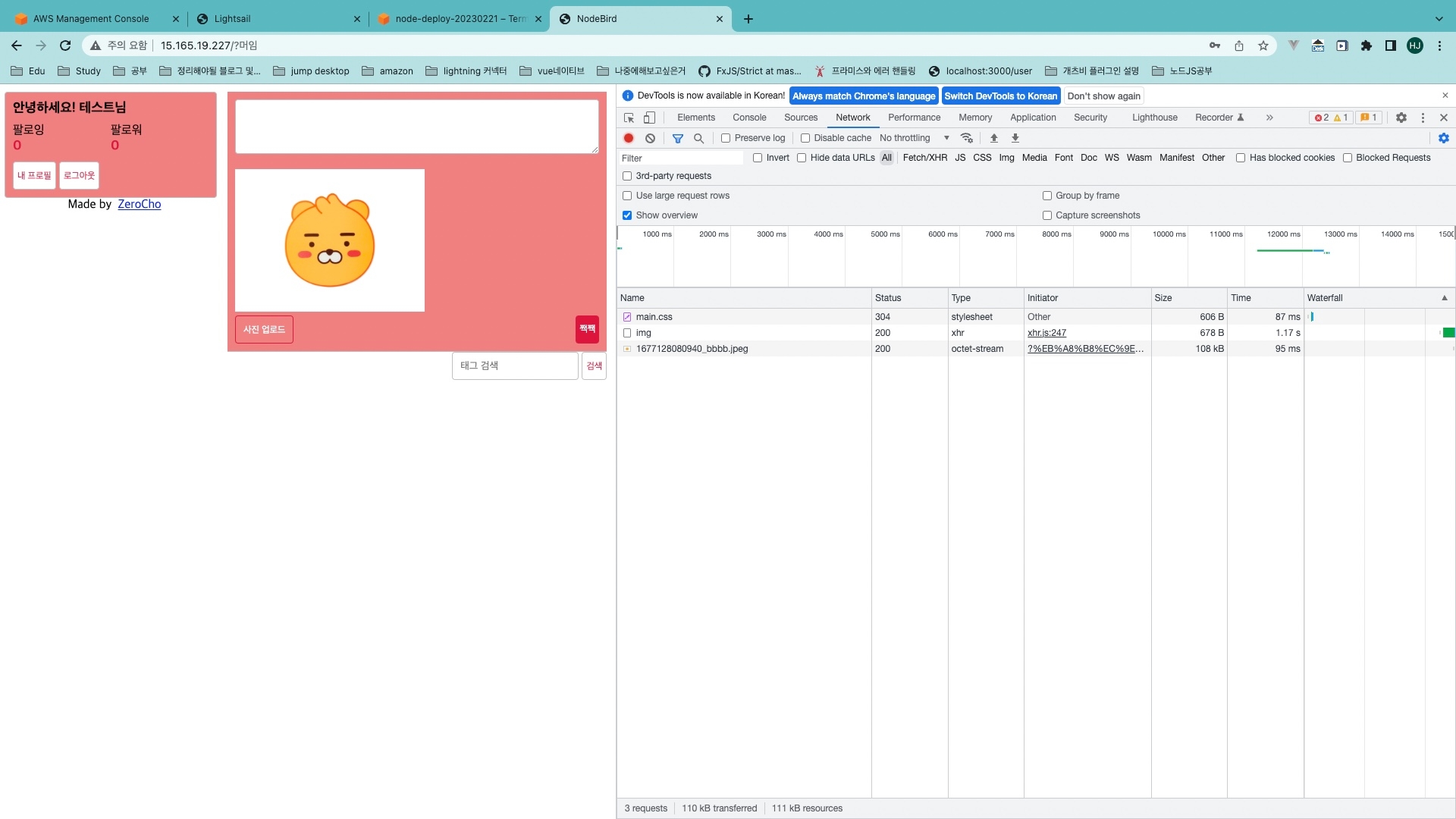Filter requests by Fetch/XHR type
The image size is (1456, 819).
pos(924,158)
